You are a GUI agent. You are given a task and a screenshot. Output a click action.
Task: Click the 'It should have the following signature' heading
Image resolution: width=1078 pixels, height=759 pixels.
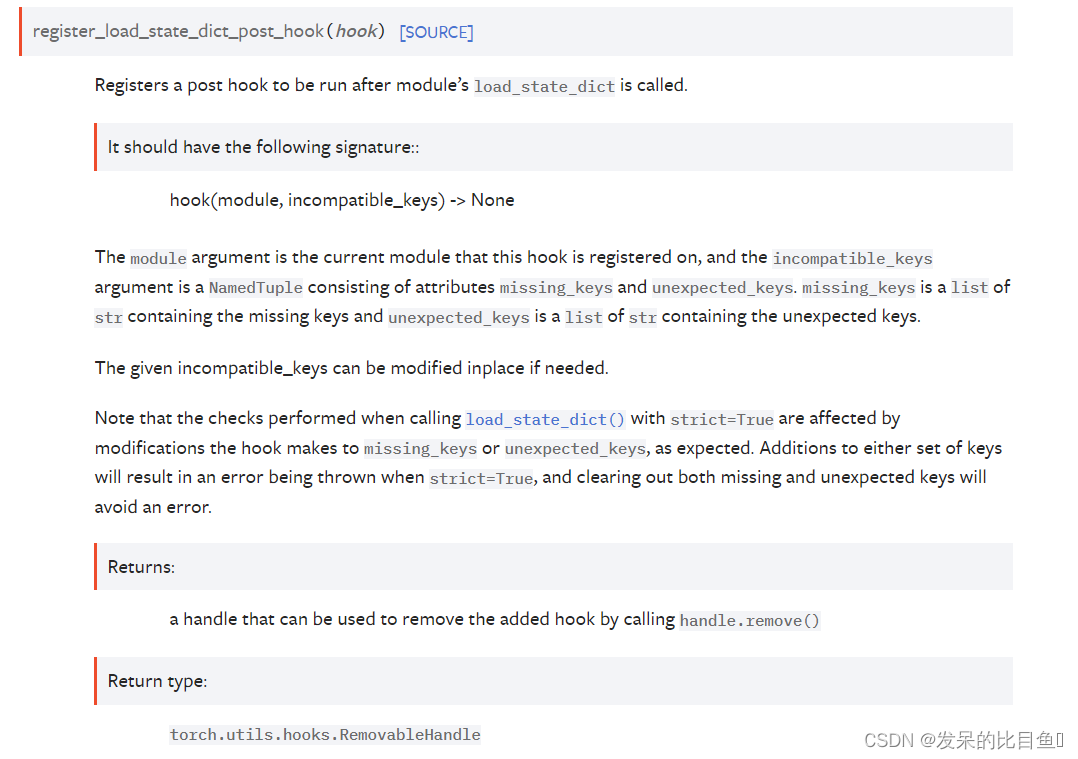(263, 147)
